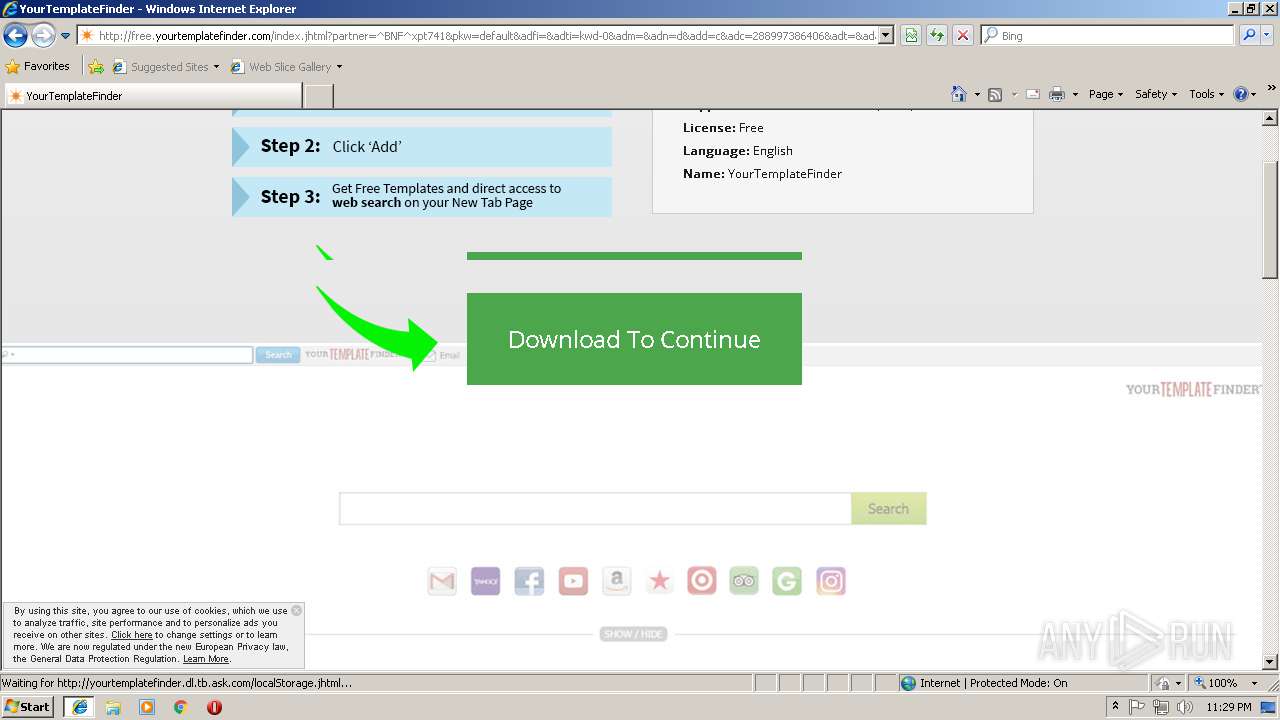Expand the address bar URL history dropdown
The image size is (1280, 720).
tap(886, 36)
